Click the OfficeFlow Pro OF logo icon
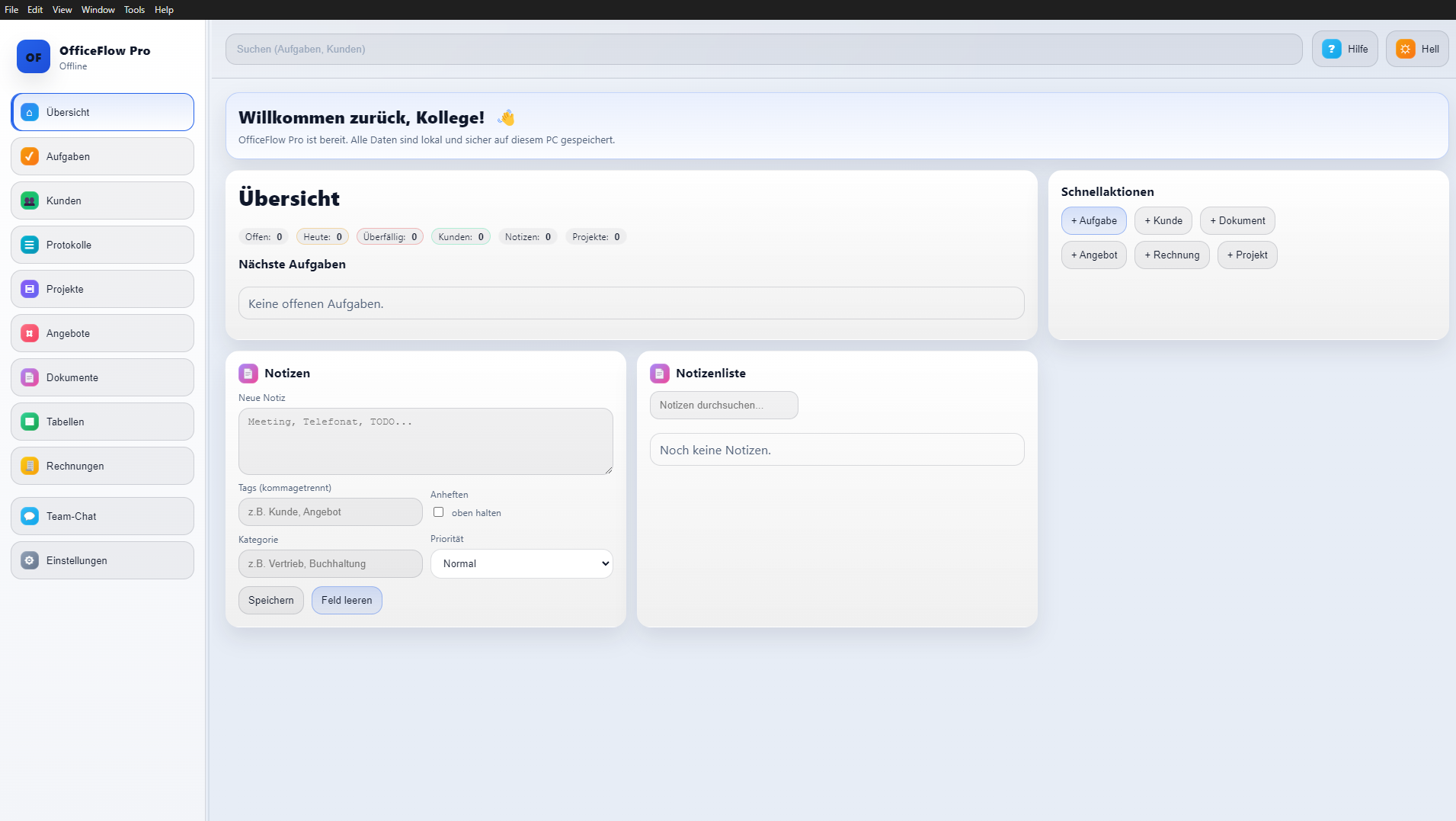Screen dimensions: 1456x821 34,56
